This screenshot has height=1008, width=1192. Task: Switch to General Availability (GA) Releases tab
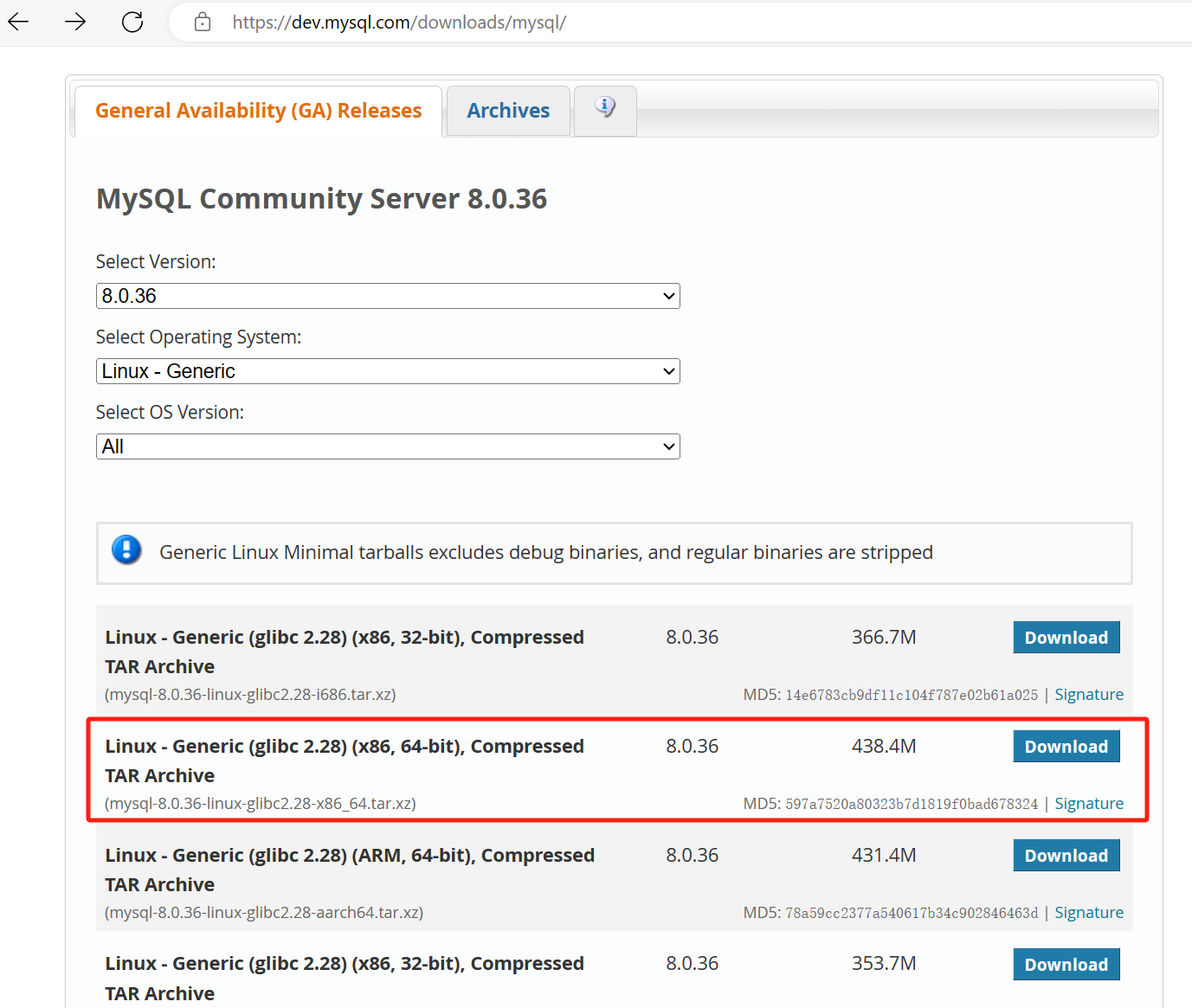coord(259,111)
